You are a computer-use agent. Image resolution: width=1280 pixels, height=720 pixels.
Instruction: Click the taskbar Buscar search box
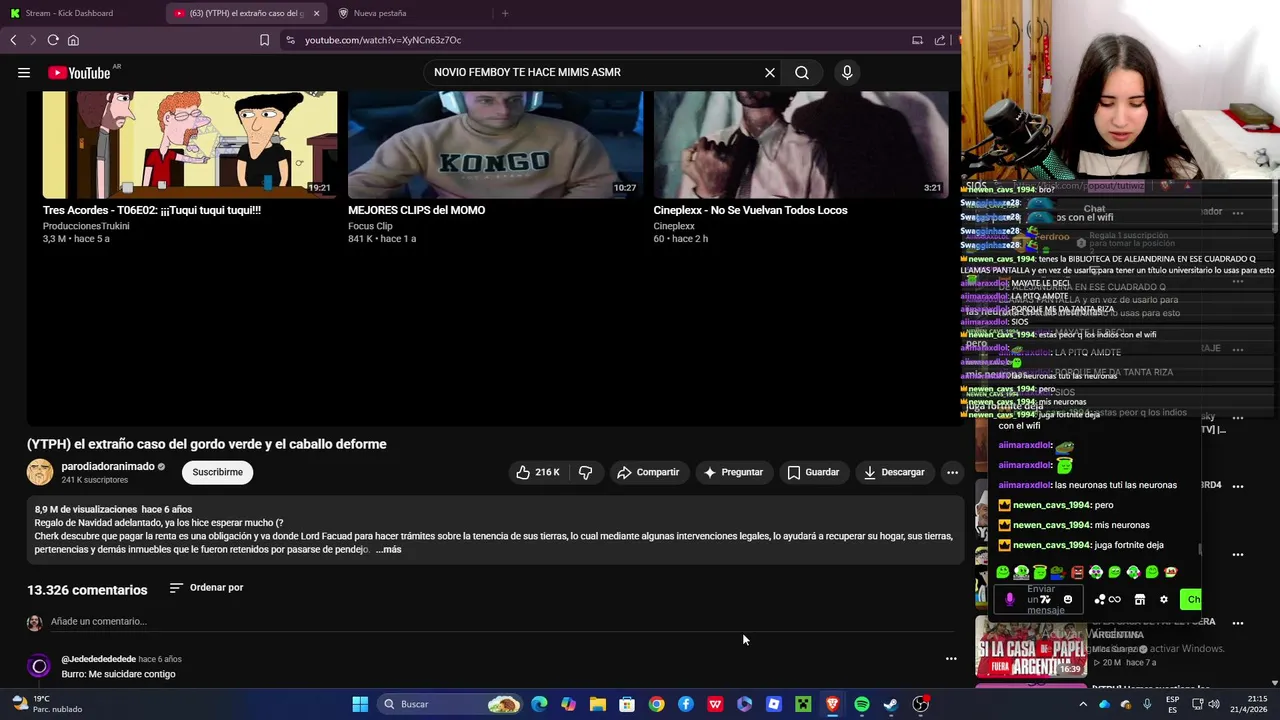pyautogui.click(x=452, y=704)
